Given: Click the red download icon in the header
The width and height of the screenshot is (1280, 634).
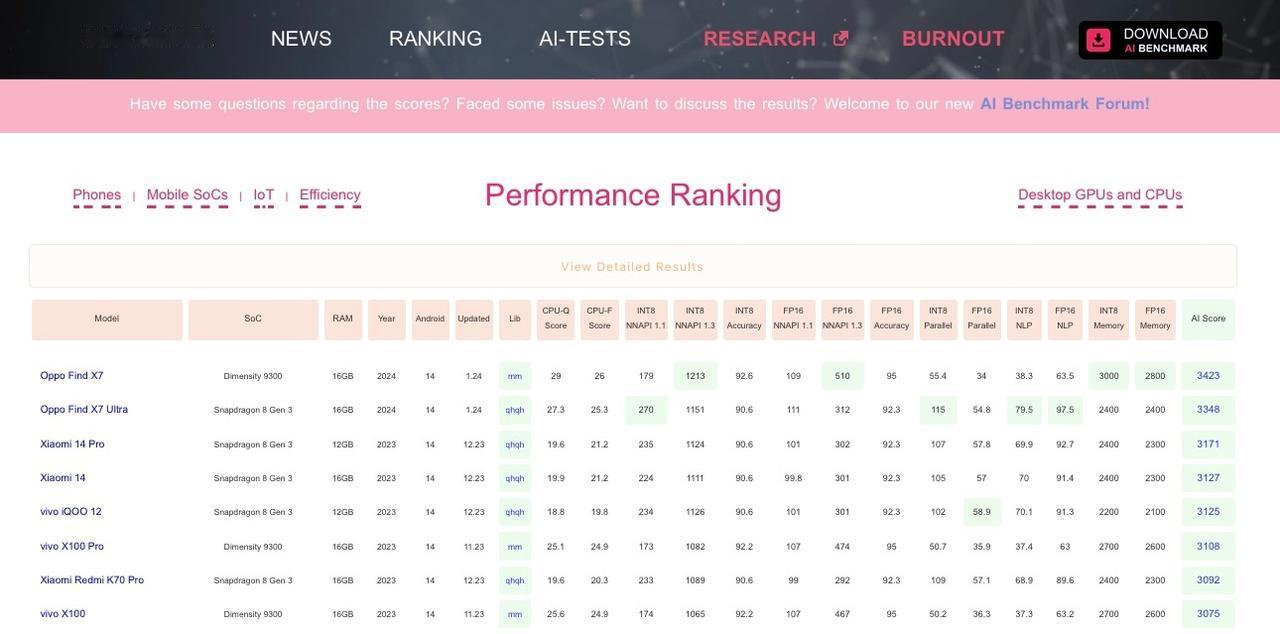Looking at the screenshot, I should [x=1099, y=40].
